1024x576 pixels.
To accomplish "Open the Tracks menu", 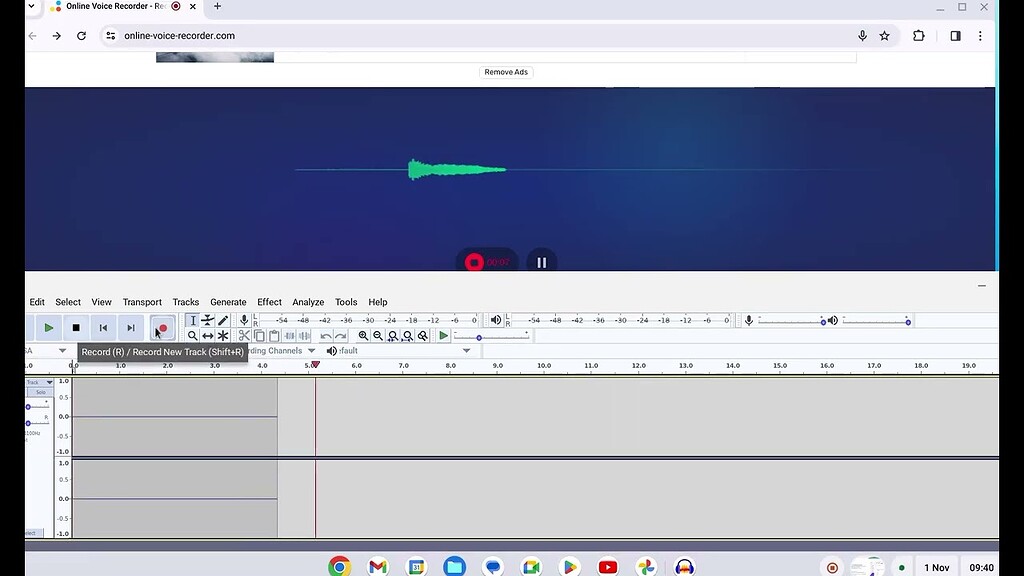I will (185, 301).
